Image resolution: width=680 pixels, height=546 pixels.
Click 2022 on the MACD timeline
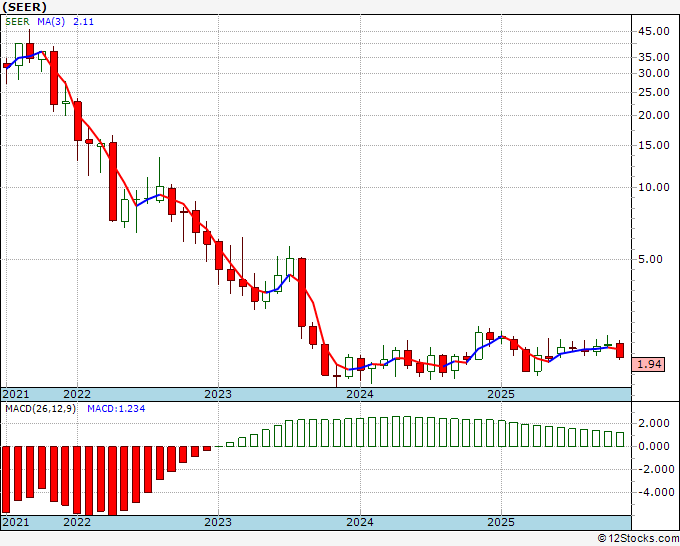pos(77,522)
